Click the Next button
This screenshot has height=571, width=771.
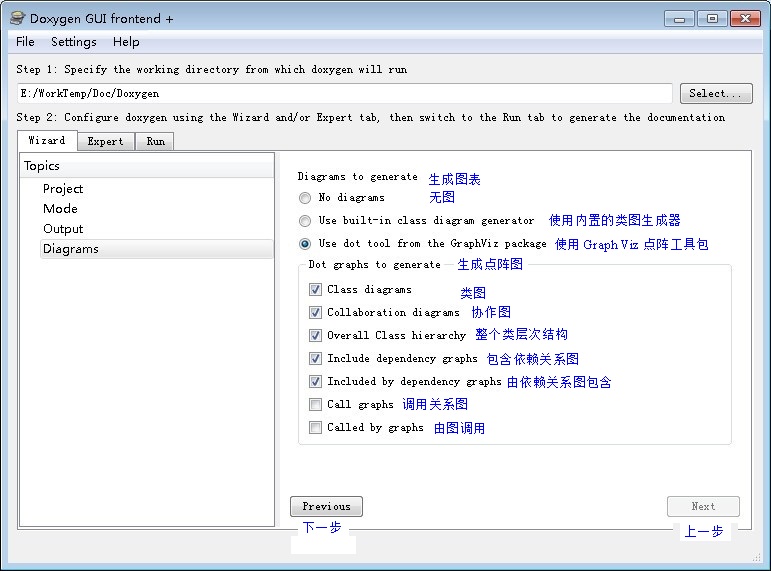tap(703, 507)
